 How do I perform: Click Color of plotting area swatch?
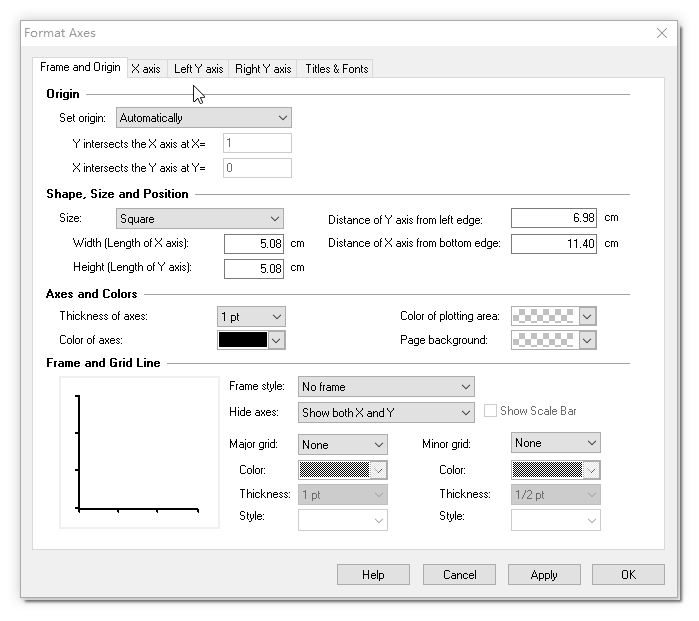pyautogui.click(x=544, y=316)
